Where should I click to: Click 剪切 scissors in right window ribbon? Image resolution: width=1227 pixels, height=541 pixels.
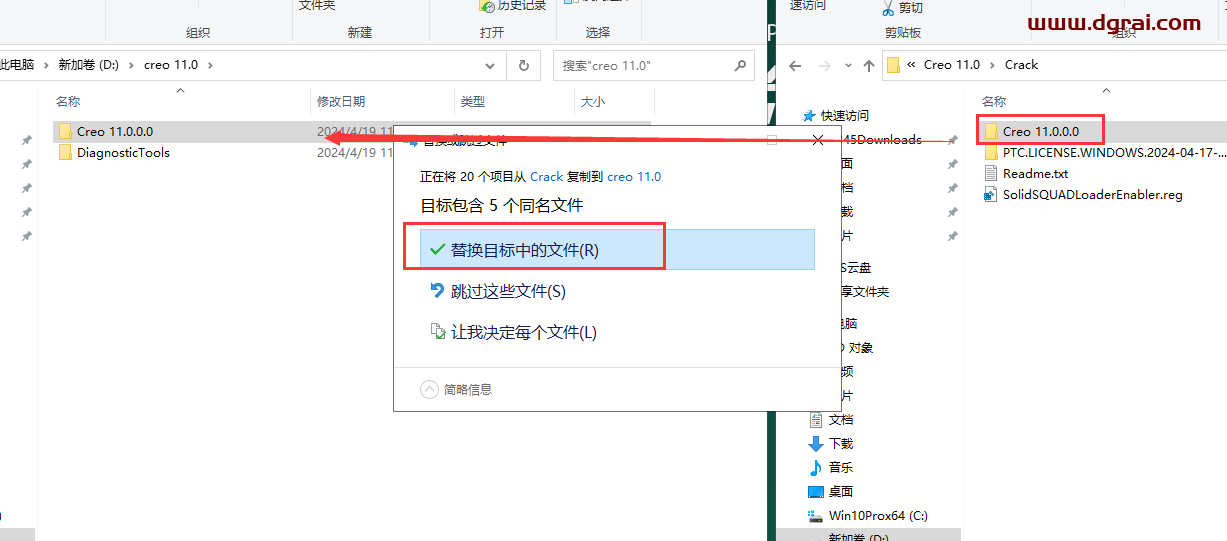(x=901, y=8)
